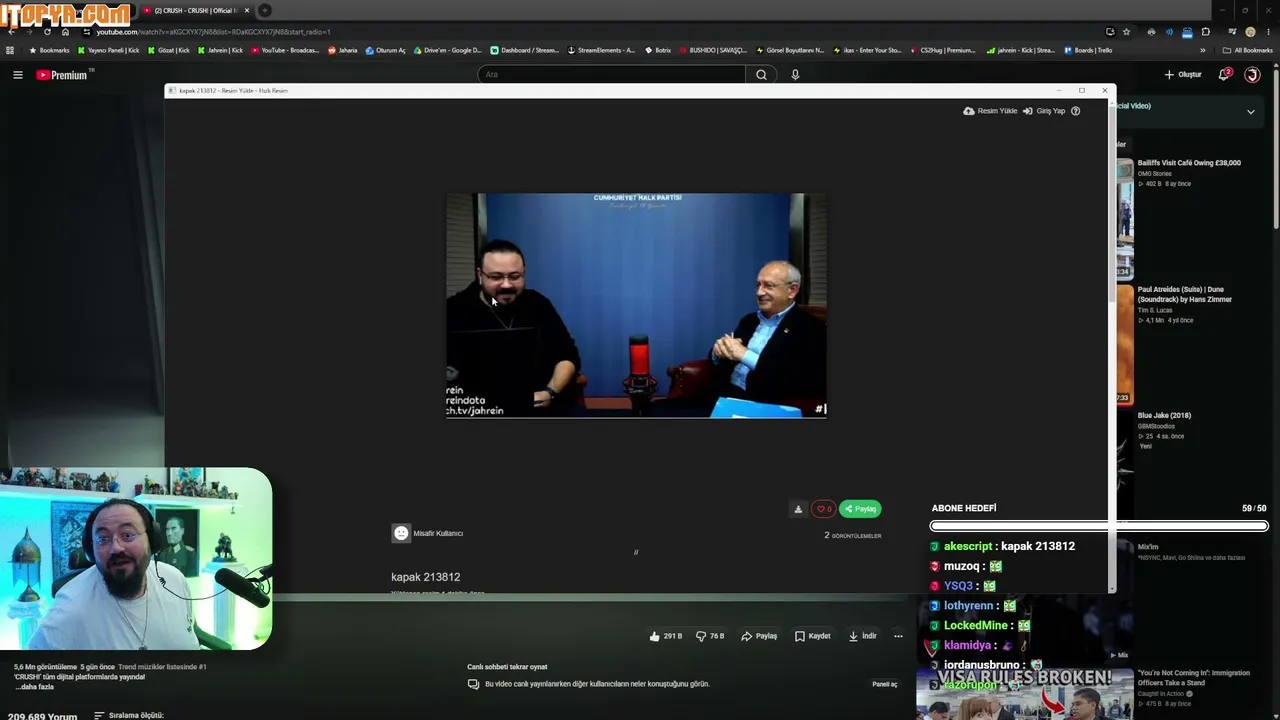Open the Drive'ım Google Drive bookmark
Screen dimensions: 1280x720
(x=448, y=50)
